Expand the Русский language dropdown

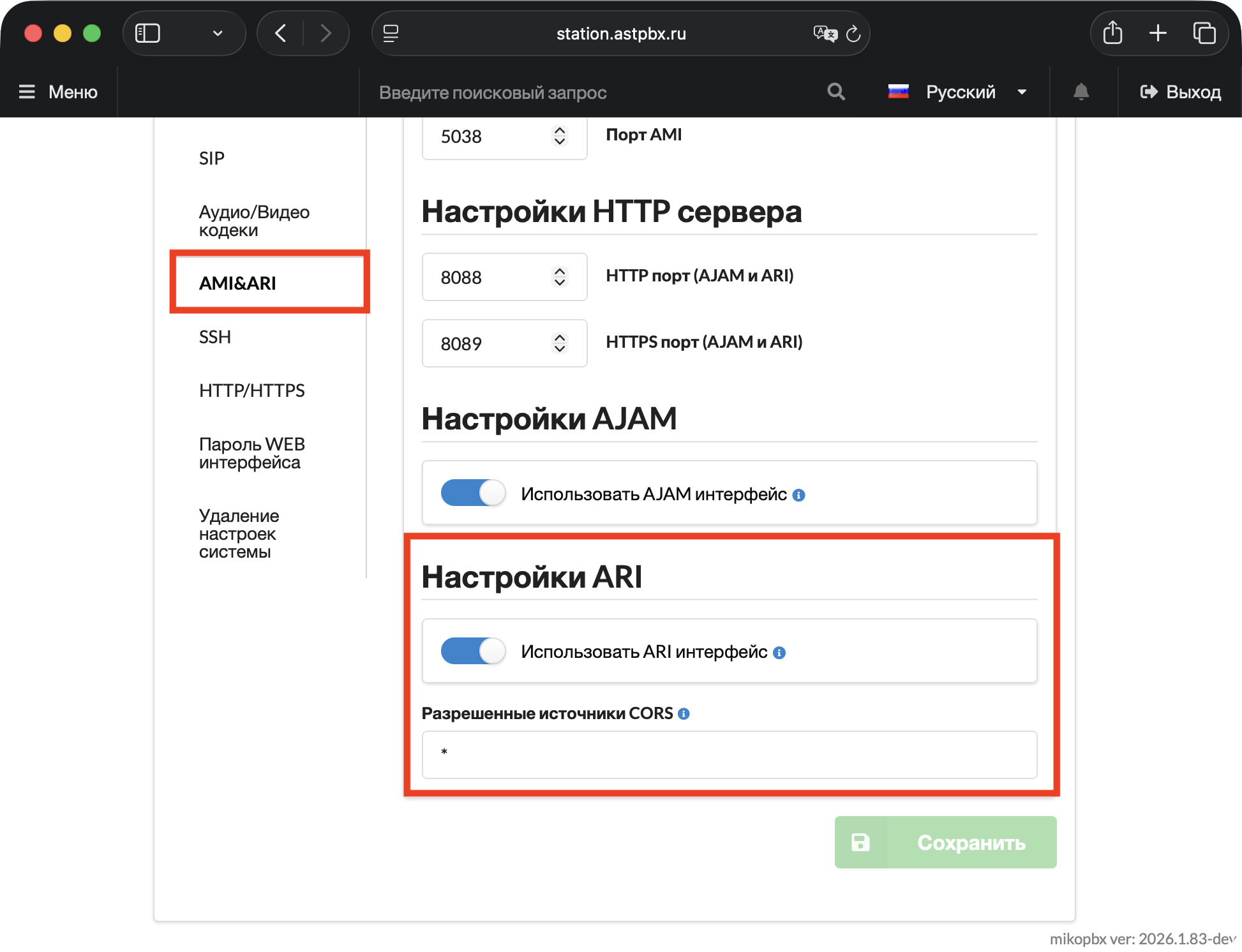coord(960,92)
